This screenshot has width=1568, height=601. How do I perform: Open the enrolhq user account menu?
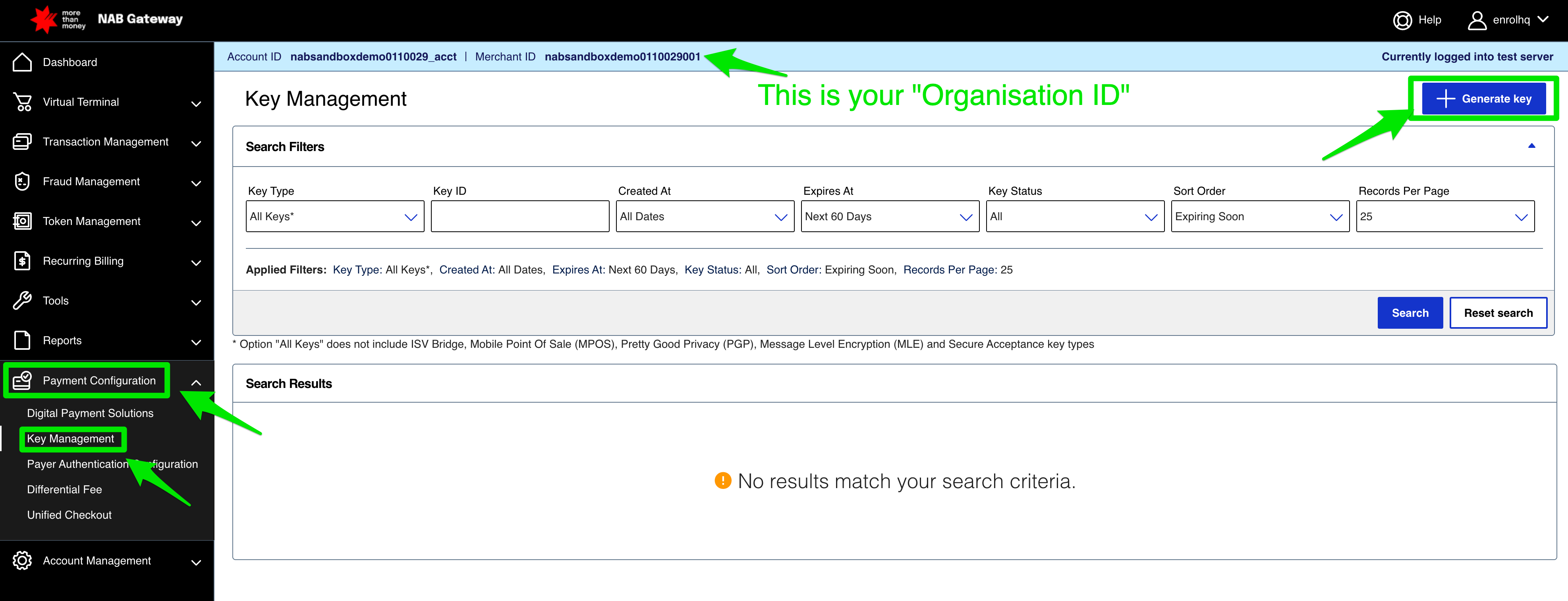tap(1508, 20)
